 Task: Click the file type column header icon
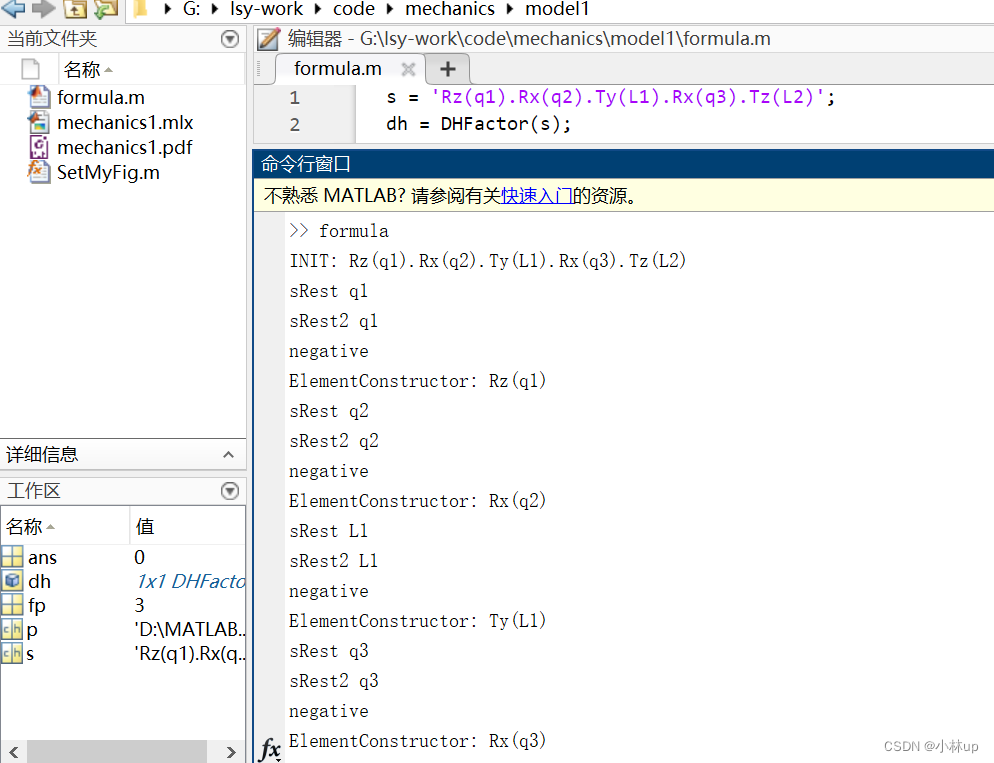(x=30, y=69)
